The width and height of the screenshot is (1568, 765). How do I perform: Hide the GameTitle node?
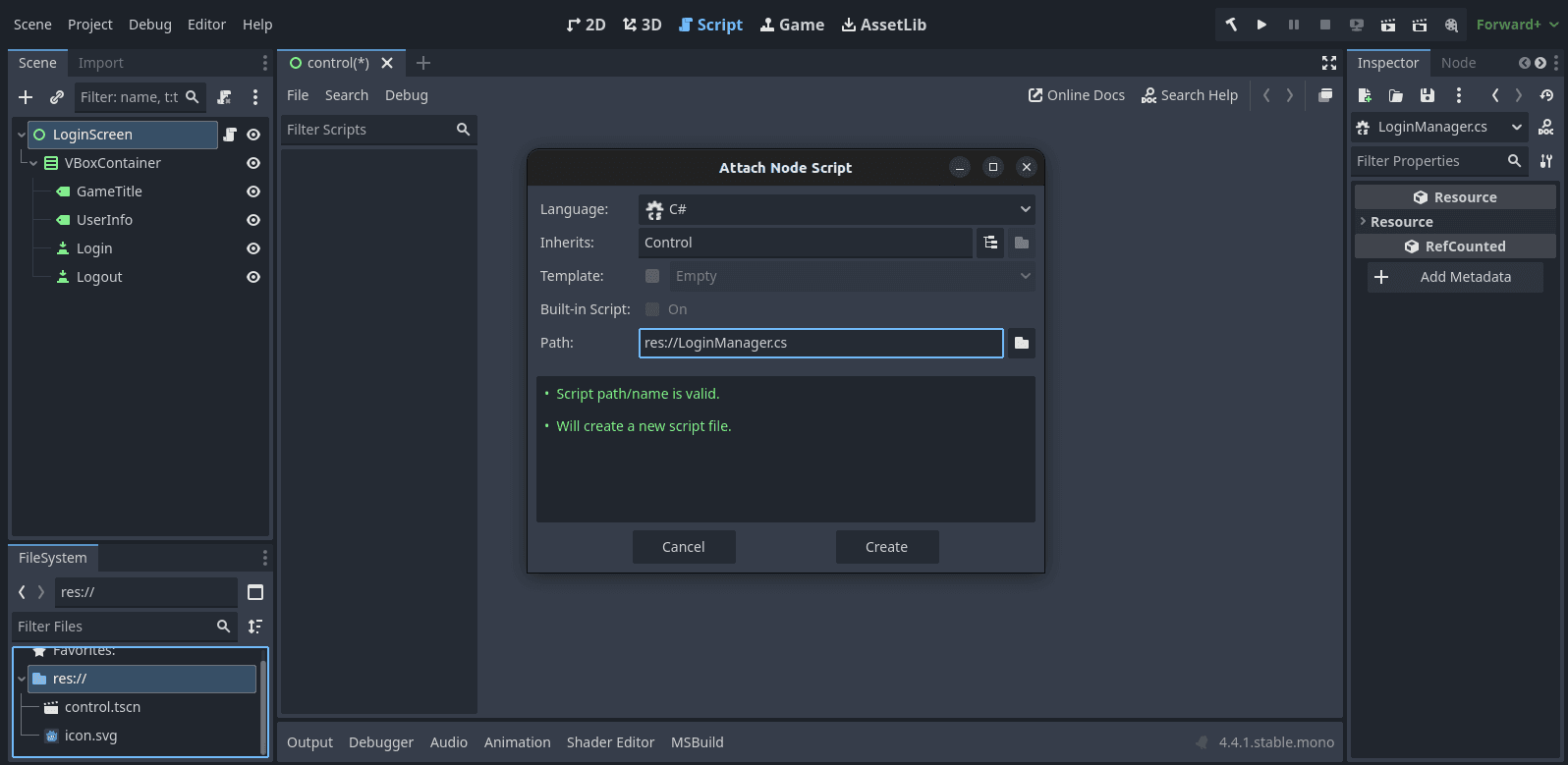[x=253, y=191]
